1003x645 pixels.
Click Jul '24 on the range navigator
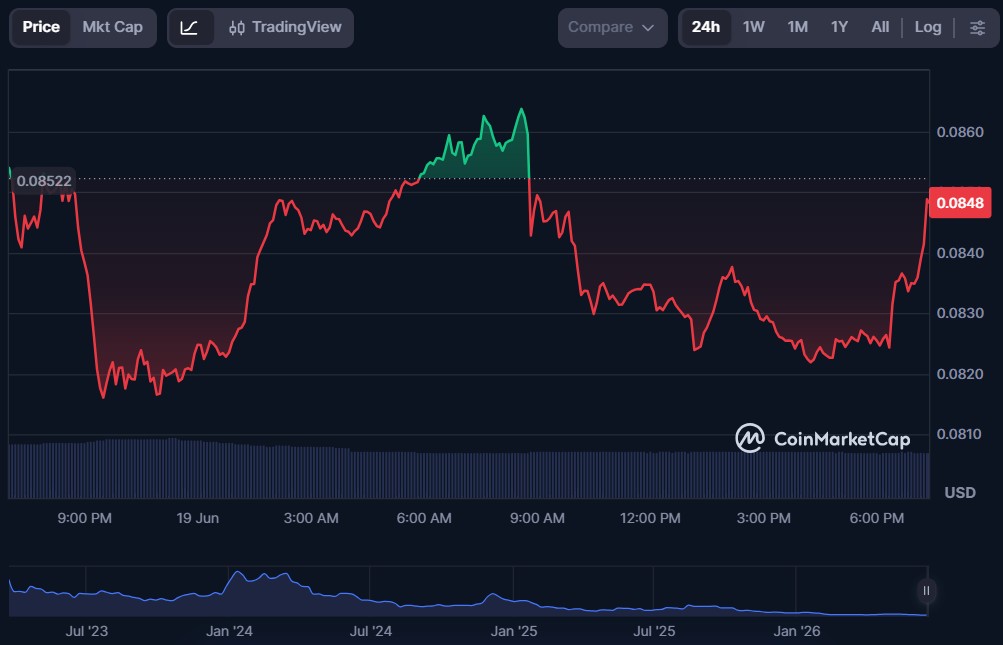pos(370,632)
